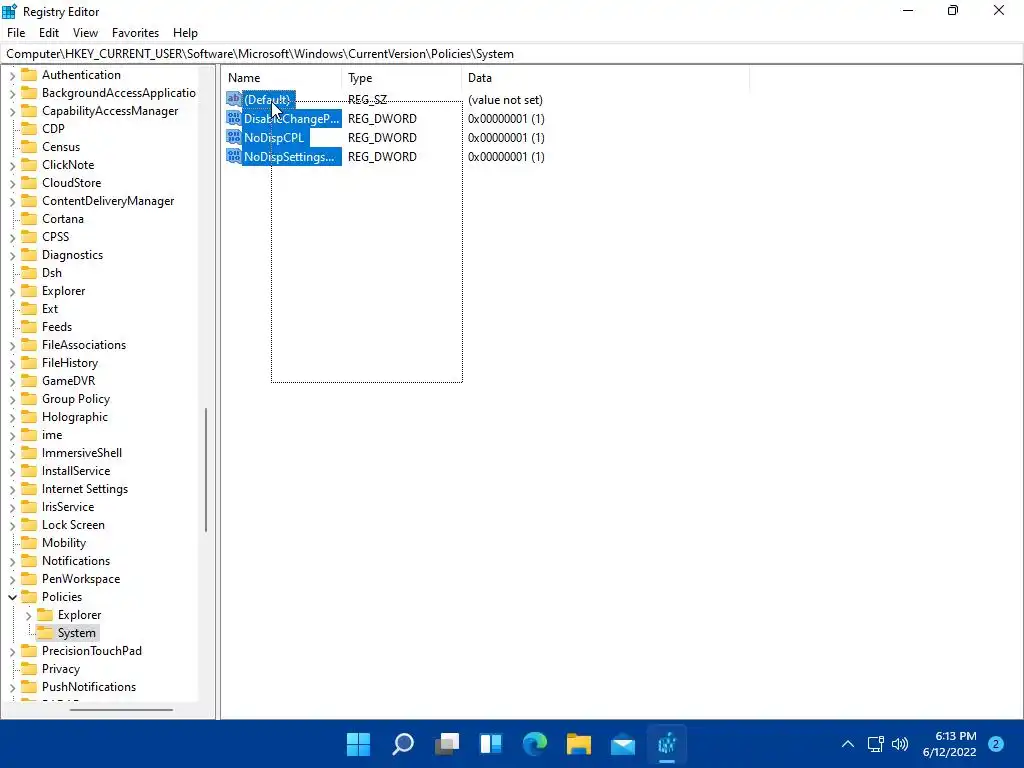Screen dimensions: 1024x768
Task: Click the Explorer folder icon under Policies
Action: click(x=44, y=615)
